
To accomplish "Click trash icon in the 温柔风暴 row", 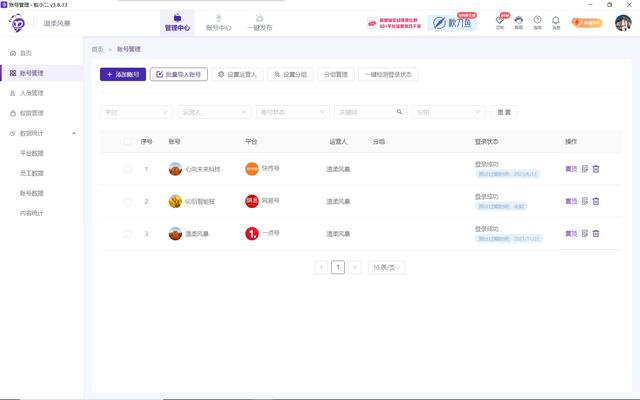I will pyautogui.click(x=596, y=234).
